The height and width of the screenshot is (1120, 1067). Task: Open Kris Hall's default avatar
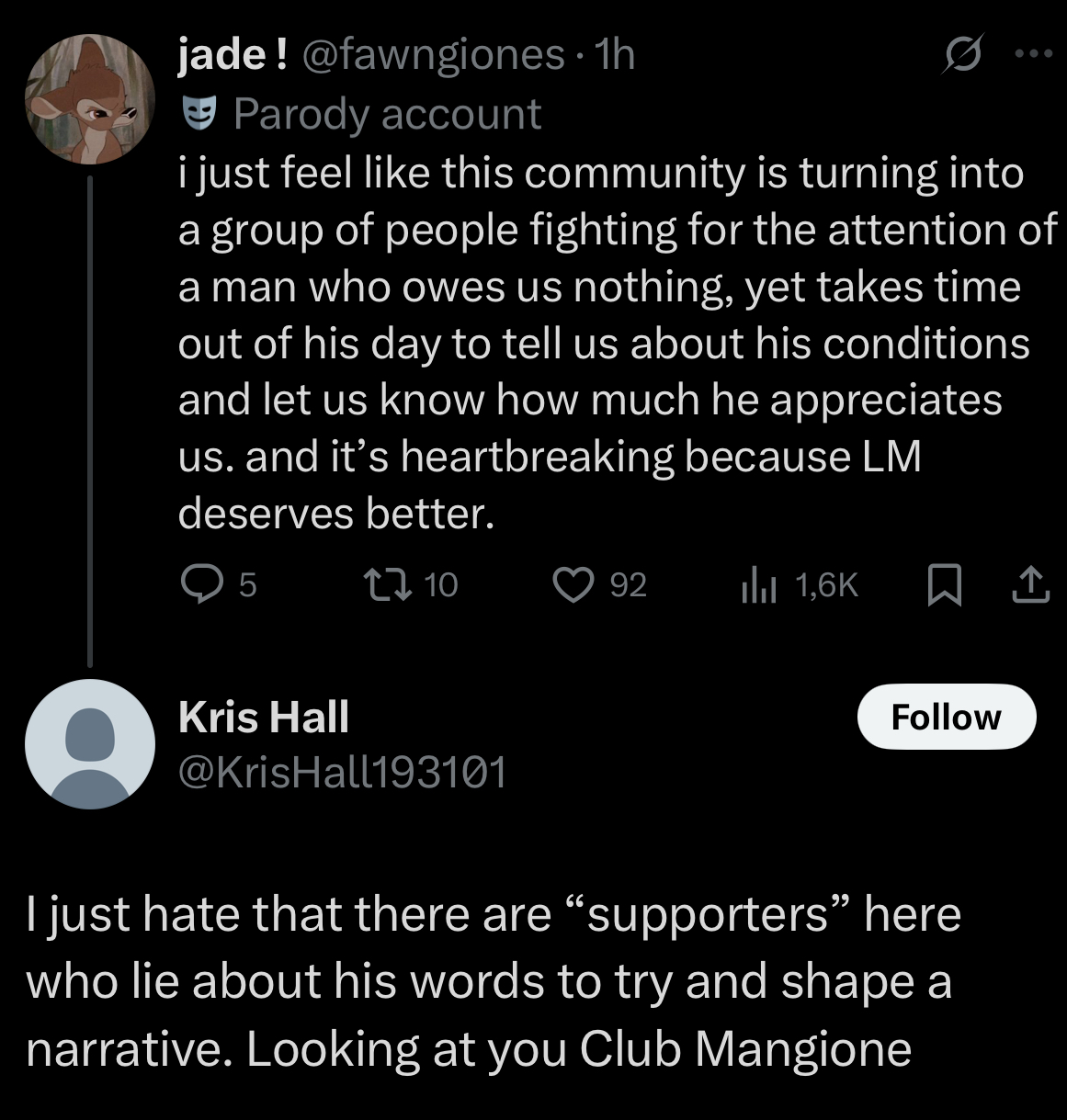click(x=89, y=745)
